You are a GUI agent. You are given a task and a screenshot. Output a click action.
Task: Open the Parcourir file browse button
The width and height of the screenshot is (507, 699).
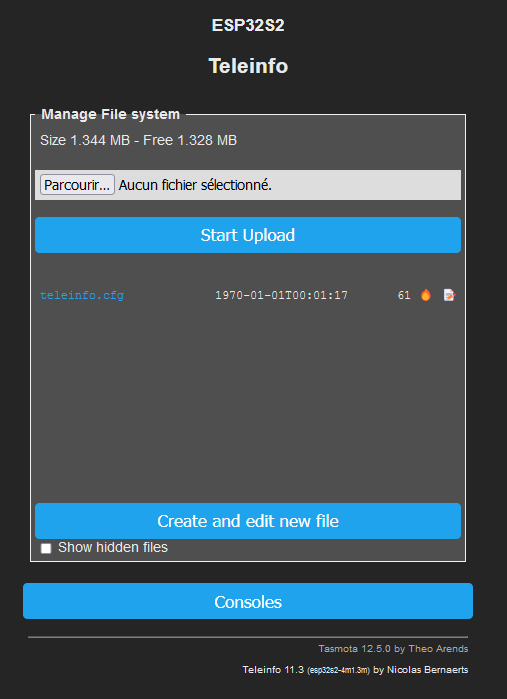tap(77, 185)
